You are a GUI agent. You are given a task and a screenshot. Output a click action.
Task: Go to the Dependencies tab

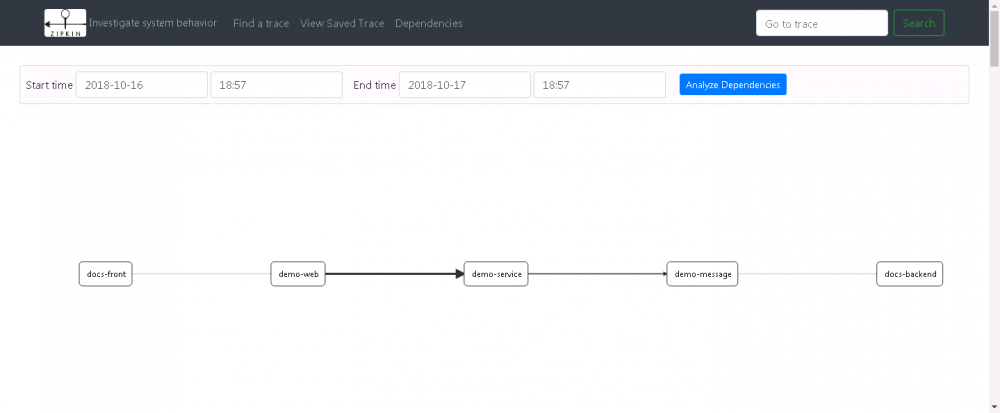pyautogui.click(x=429, y=23)
